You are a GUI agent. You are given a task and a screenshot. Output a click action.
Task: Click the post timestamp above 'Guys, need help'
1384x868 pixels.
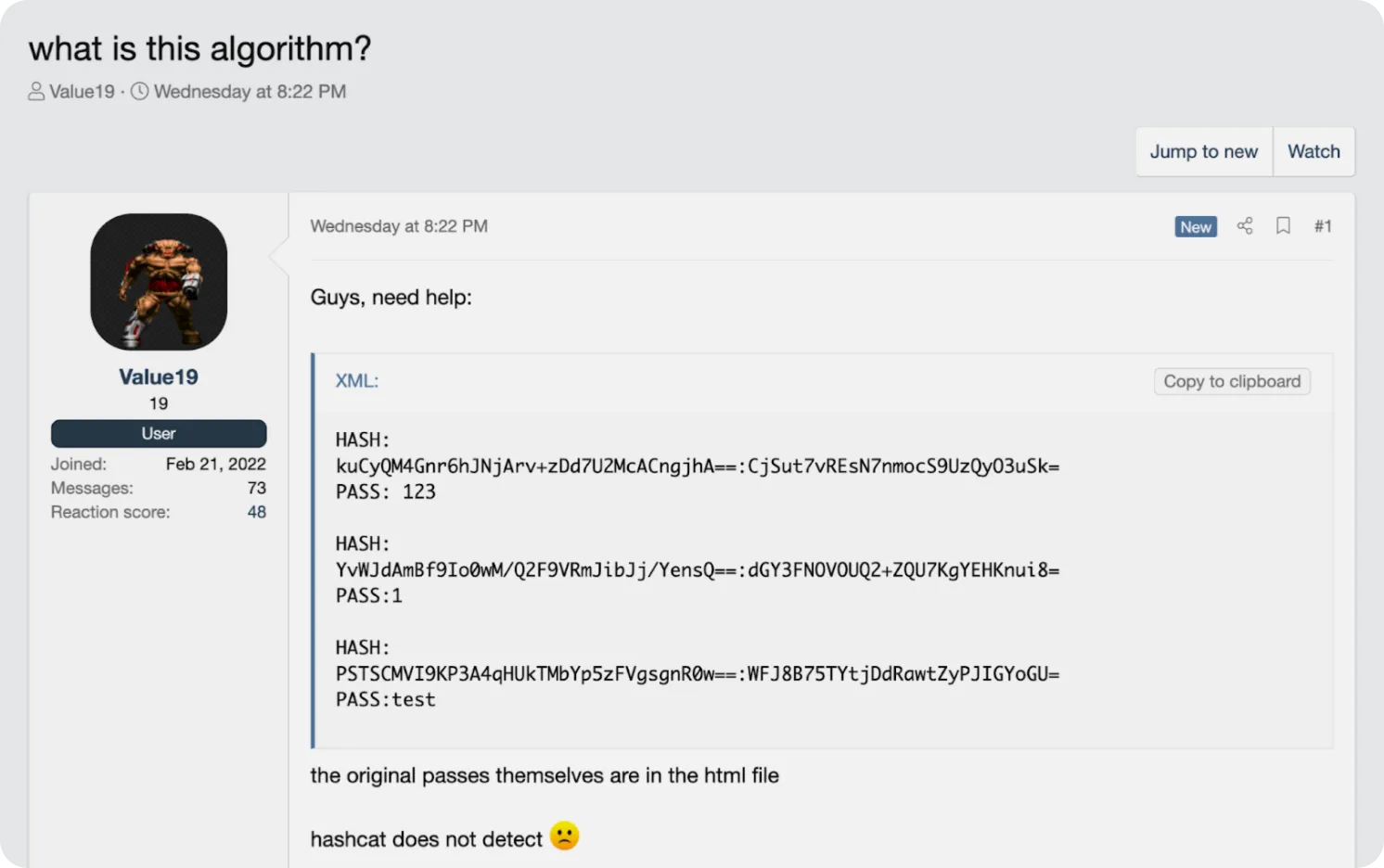click(x=399, y=226)
